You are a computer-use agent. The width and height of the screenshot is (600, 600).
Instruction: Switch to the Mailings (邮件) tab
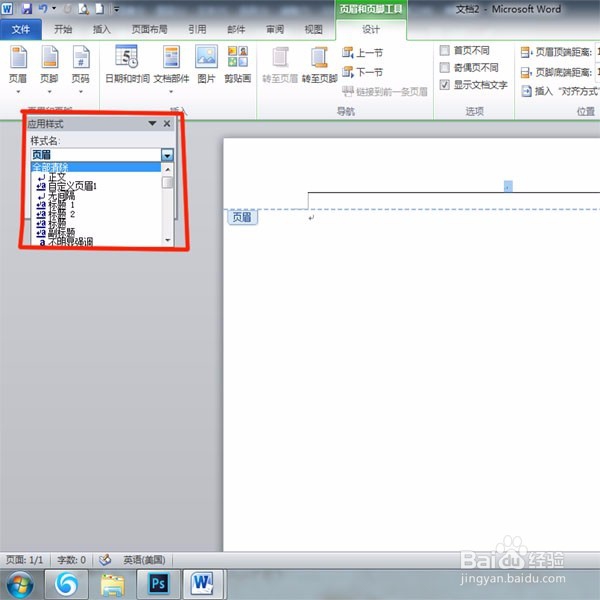pos(236,29)
